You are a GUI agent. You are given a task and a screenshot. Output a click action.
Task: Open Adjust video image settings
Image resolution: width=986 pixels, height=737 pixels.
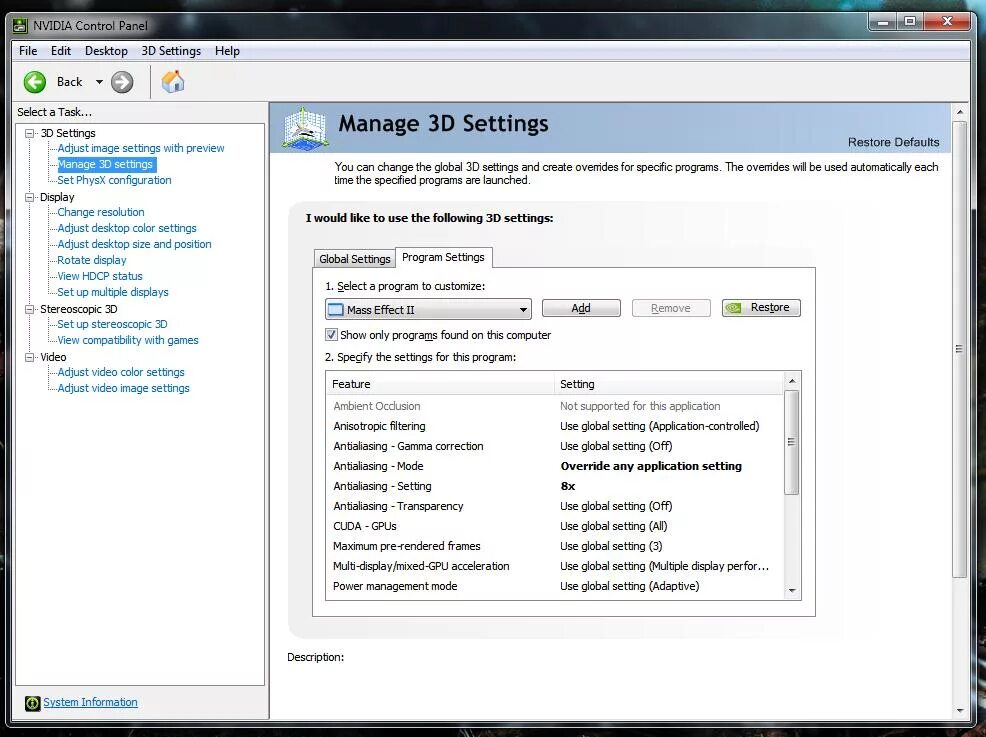point(123,389)
